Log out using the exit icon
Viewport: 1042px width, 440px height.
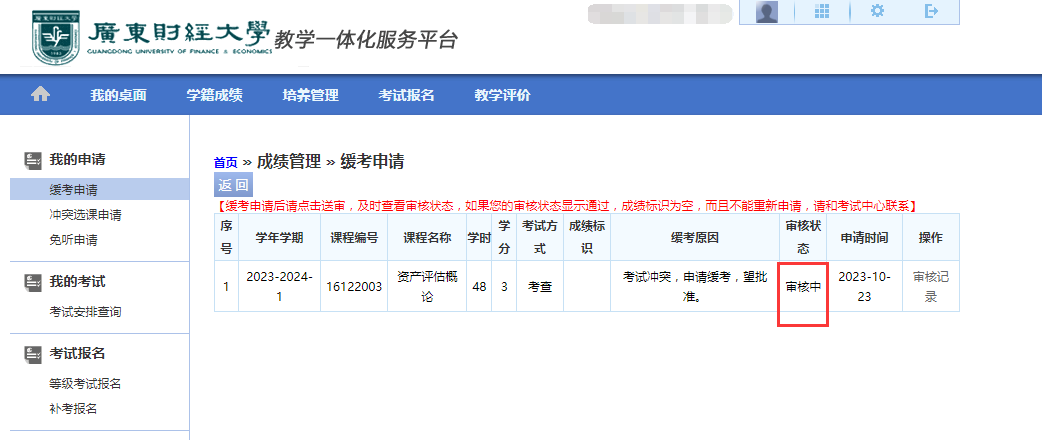(x=932, y=12)
